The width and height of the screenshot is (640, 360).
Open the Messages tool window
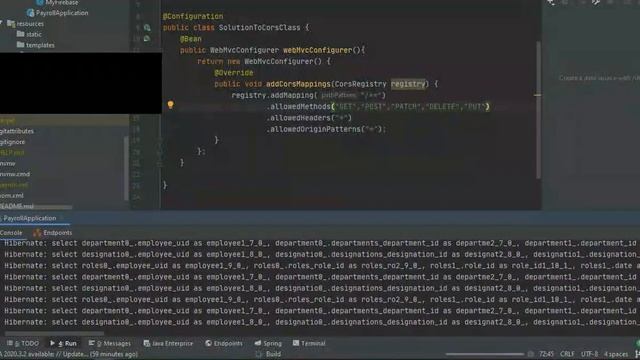click(110, 343)
